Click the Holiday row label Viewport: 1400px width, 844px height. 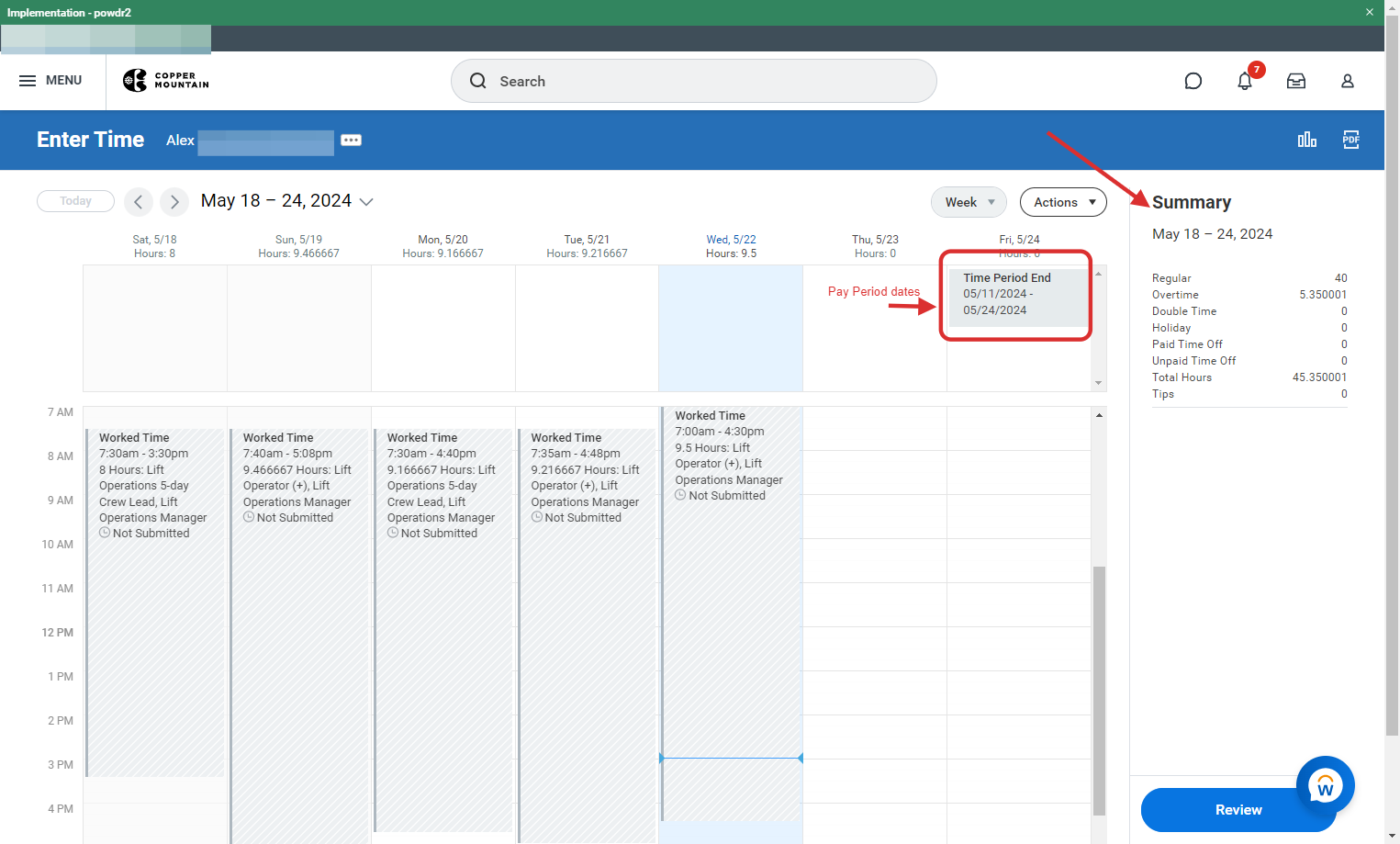1171,328
